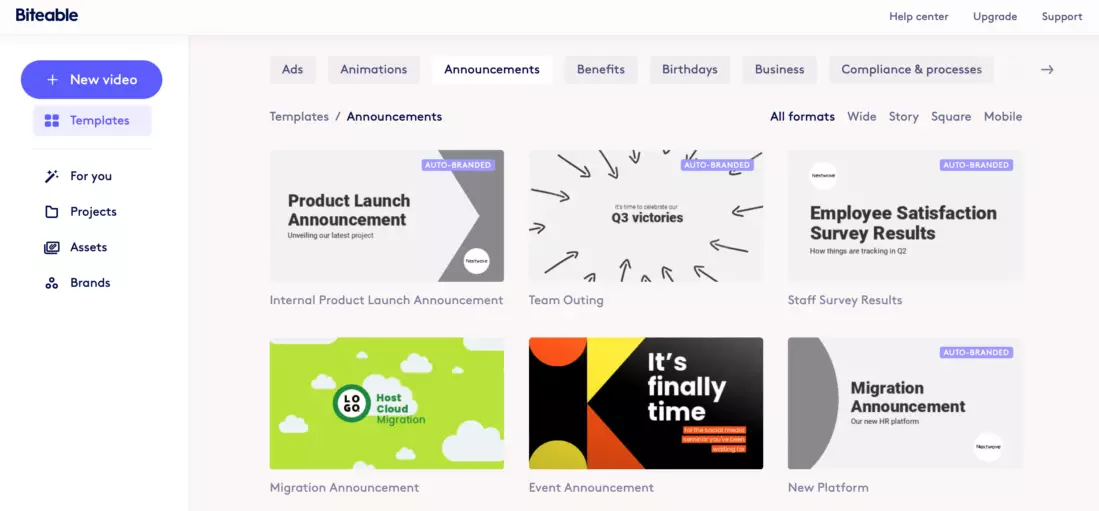The height and width of the screenshot is (511, 1099).
Task: Go back to Templates breadcrumb
Action: 299,117
